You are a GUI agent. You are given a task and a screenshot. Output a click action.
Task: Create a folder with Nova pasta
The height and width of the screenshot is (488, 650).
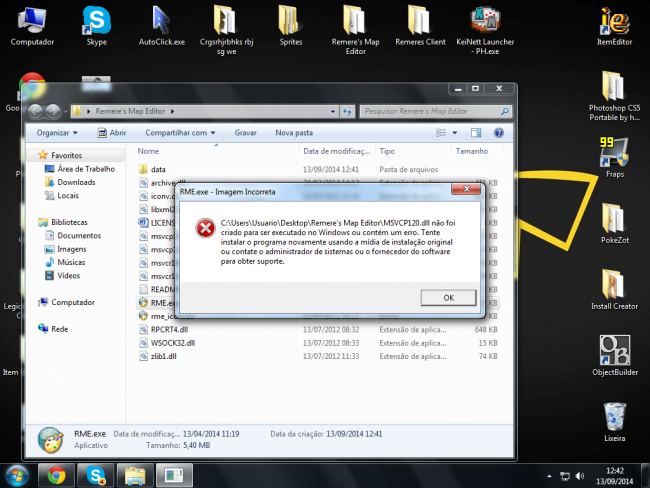[294, 133]
